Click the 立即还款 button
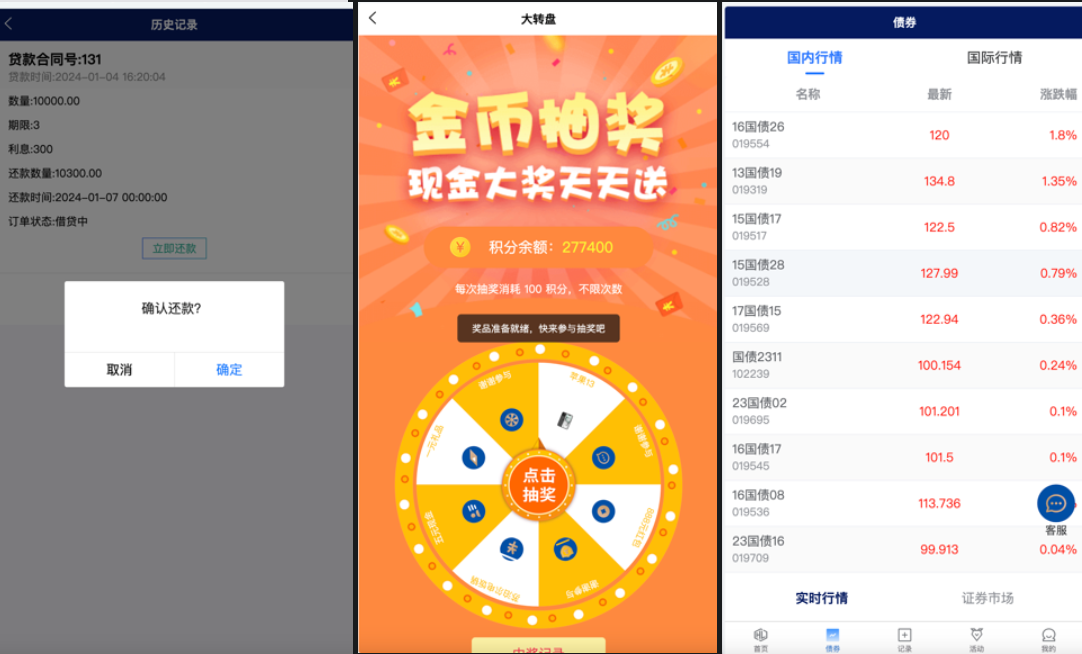The image size is (1082, 654). point(175,248)
